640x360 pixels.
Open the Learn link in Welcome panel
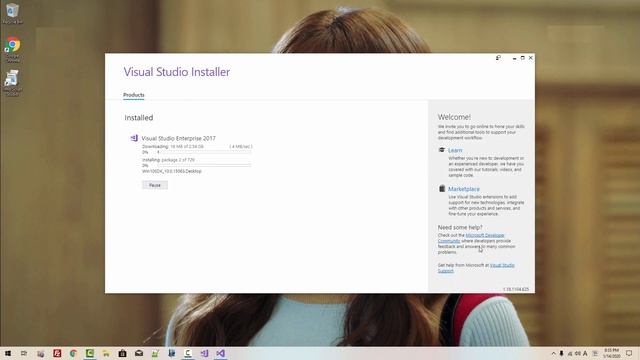(455, 150)
